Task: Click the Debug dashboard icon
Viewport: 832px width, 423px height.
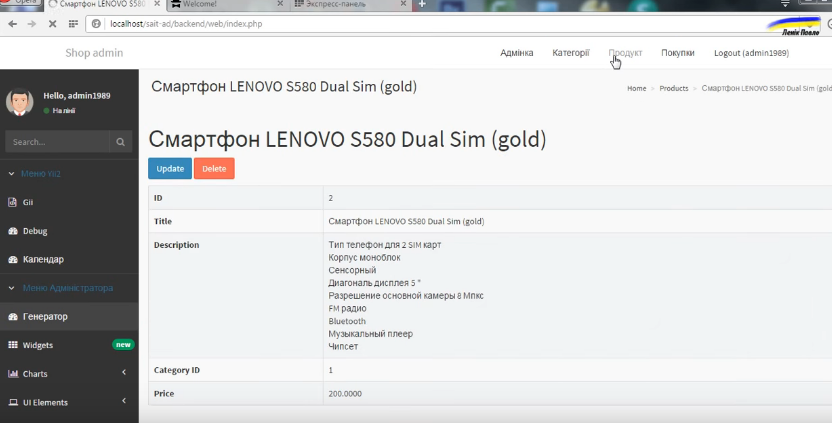Action: pos(13,231)
